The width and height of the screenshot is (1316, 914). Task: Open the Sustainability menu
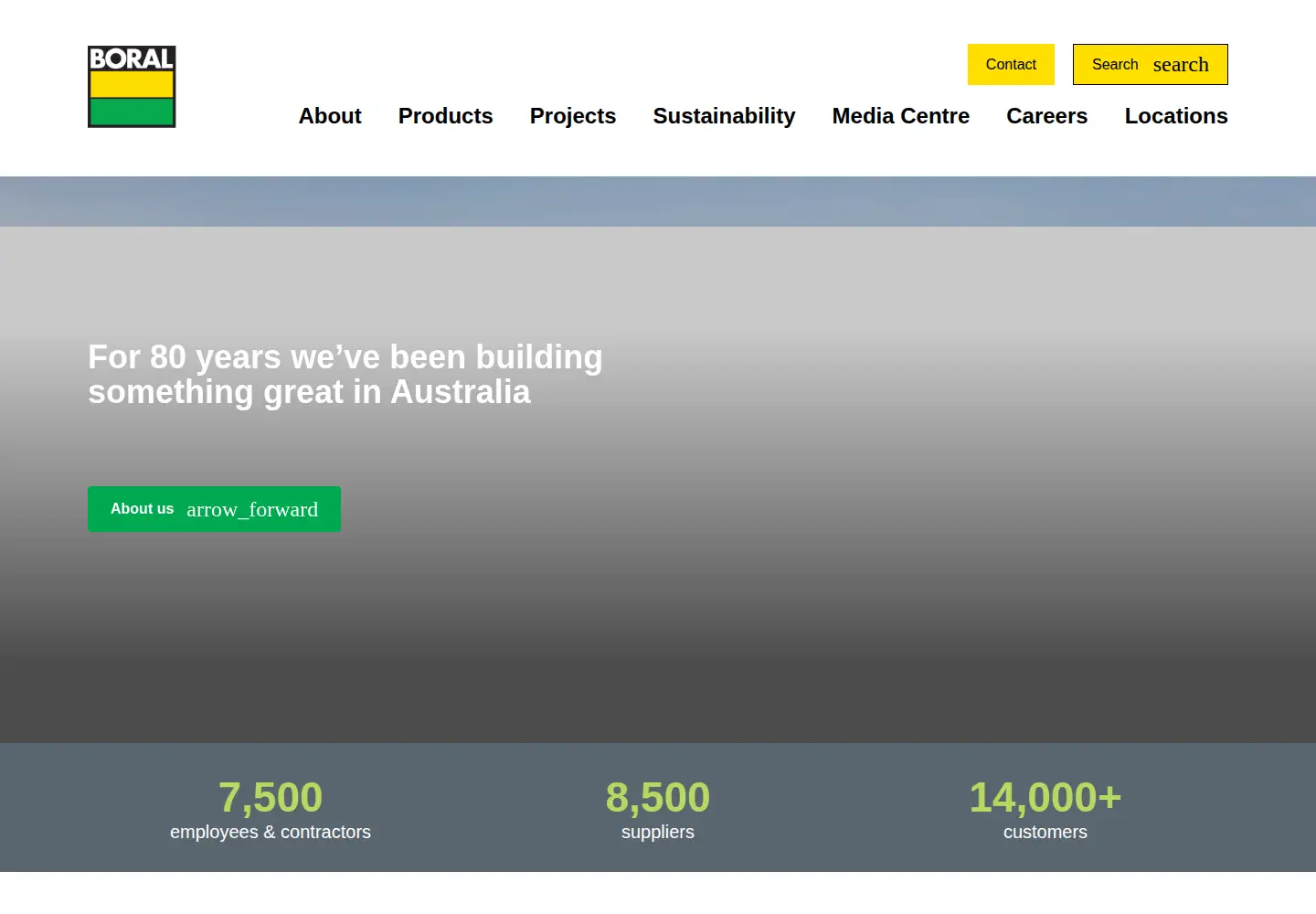tap(724, 116)
